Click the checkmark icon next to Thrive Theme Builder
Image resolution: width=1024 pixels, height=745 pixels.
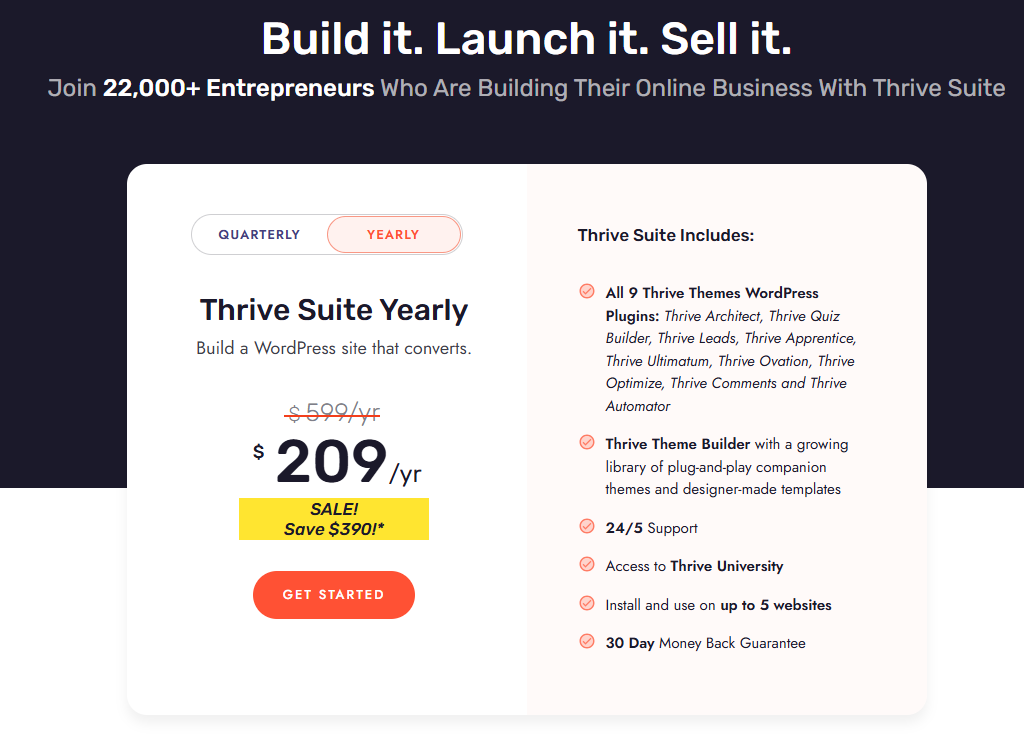click(x=587, y=443)
